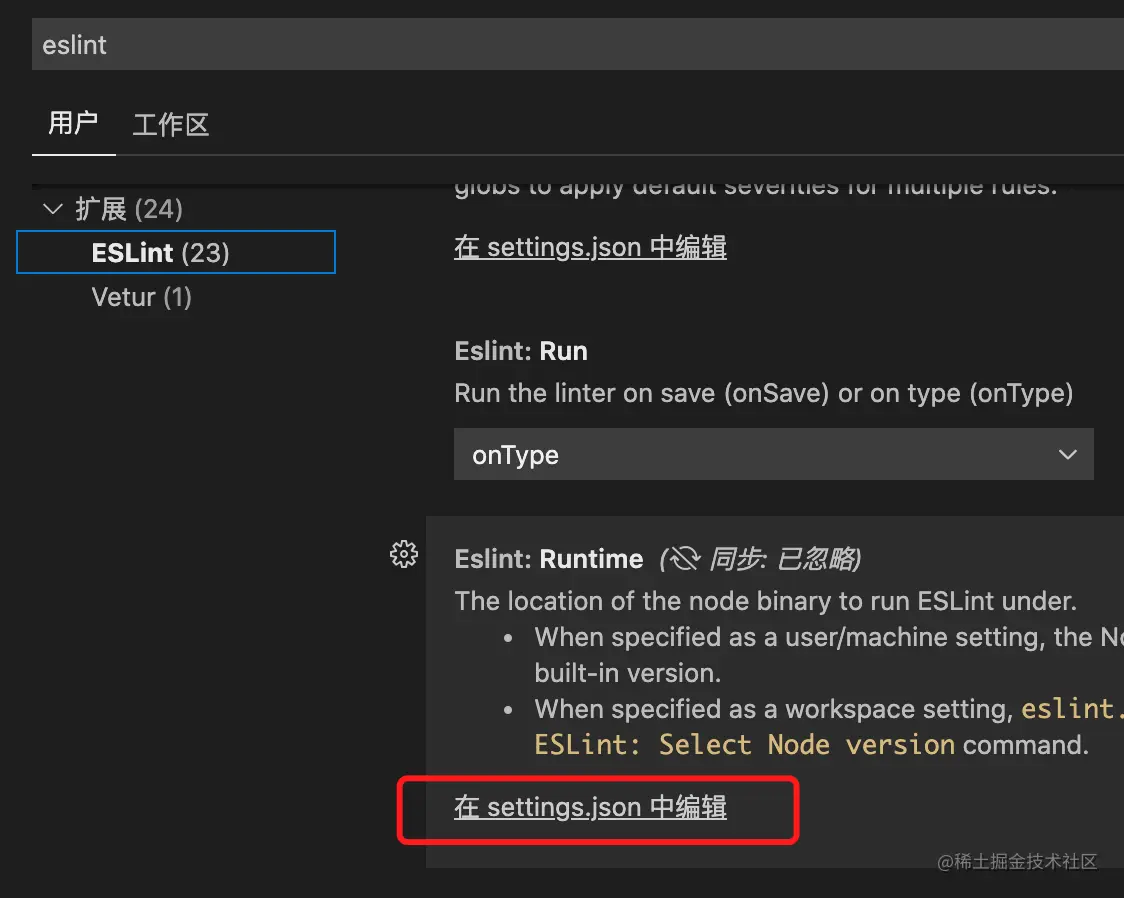Switch to the 工作区 tab
This screenshot has height=898, width=1124.
[x=171, y=125]
